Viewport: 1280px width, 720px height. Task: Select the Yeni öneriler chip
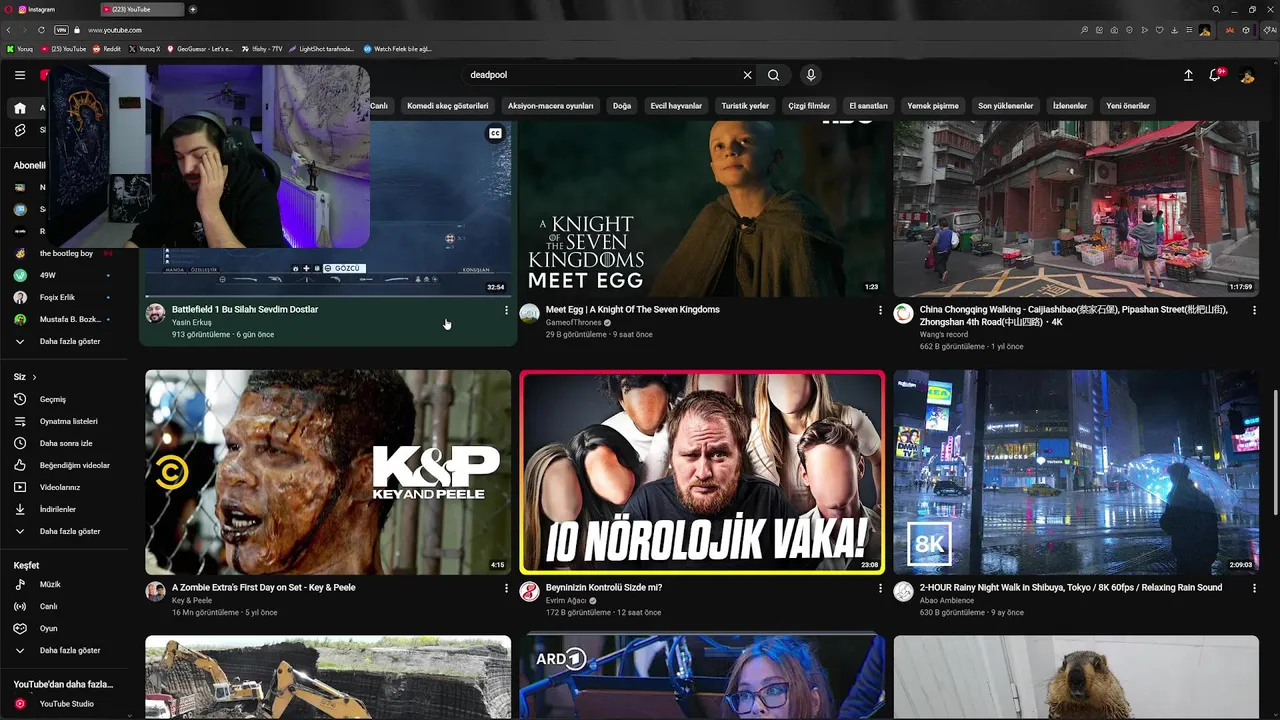1128,105
